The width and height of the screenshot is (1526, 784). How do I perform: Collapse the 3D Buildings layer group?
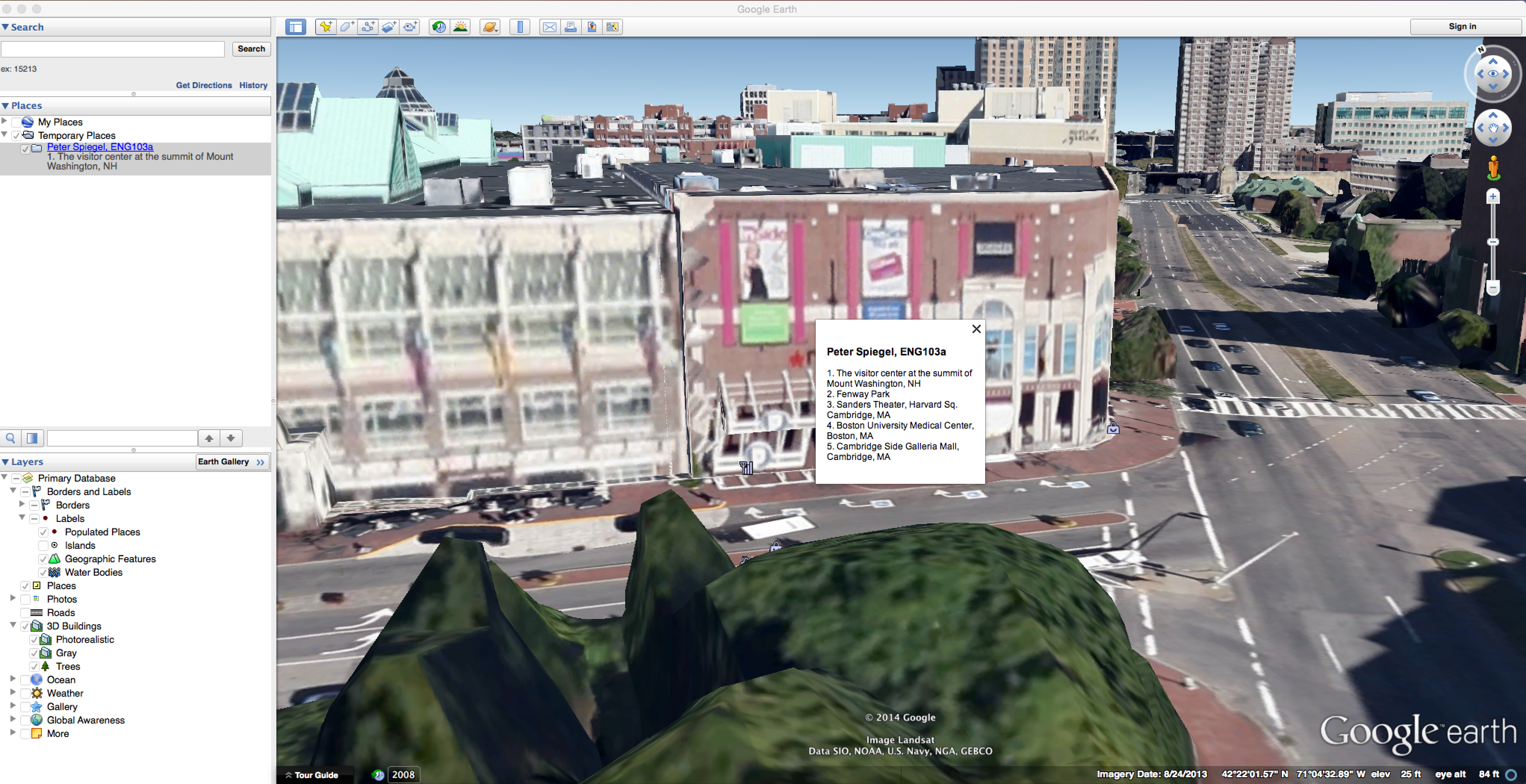[13, 625]
